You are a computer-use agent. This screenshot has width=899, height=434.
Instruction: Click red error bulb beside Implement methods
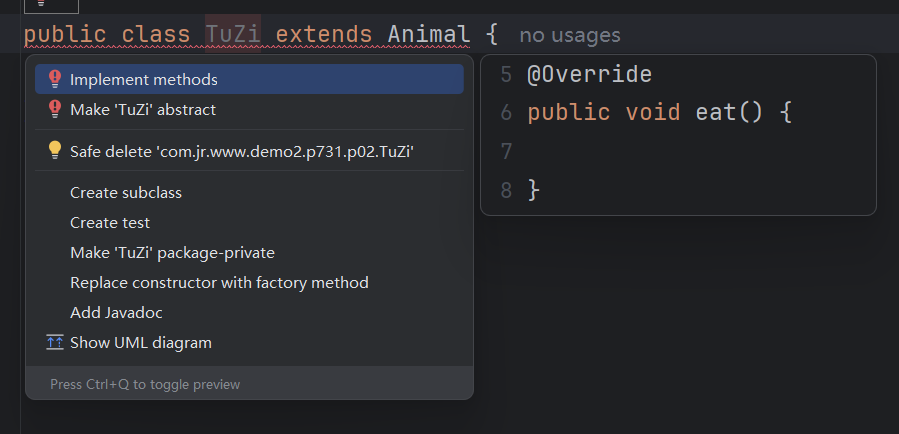pos(54,79)
